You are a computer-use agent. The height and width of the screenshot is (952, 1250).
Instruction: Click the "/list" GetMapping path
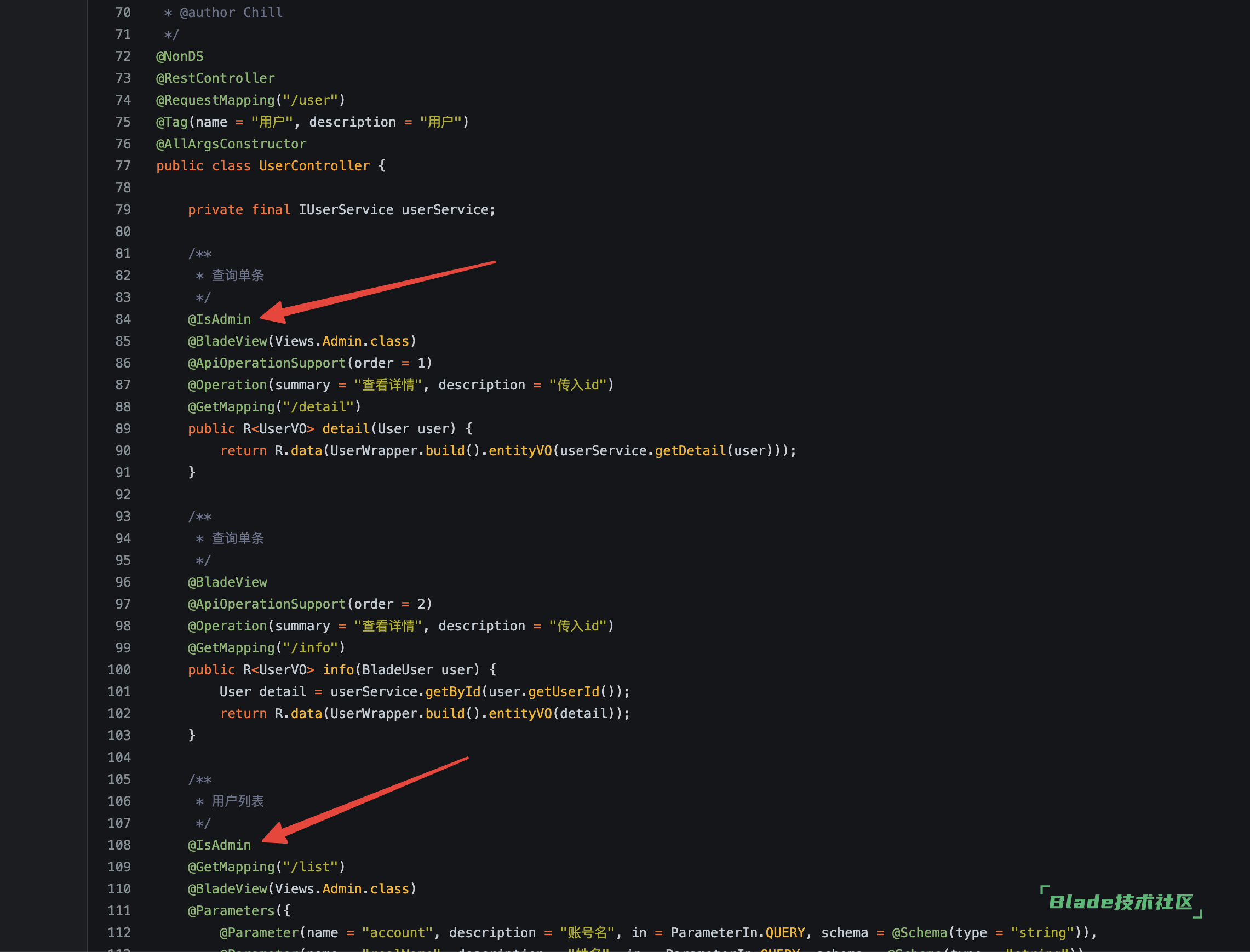click(x=310, y=867)
